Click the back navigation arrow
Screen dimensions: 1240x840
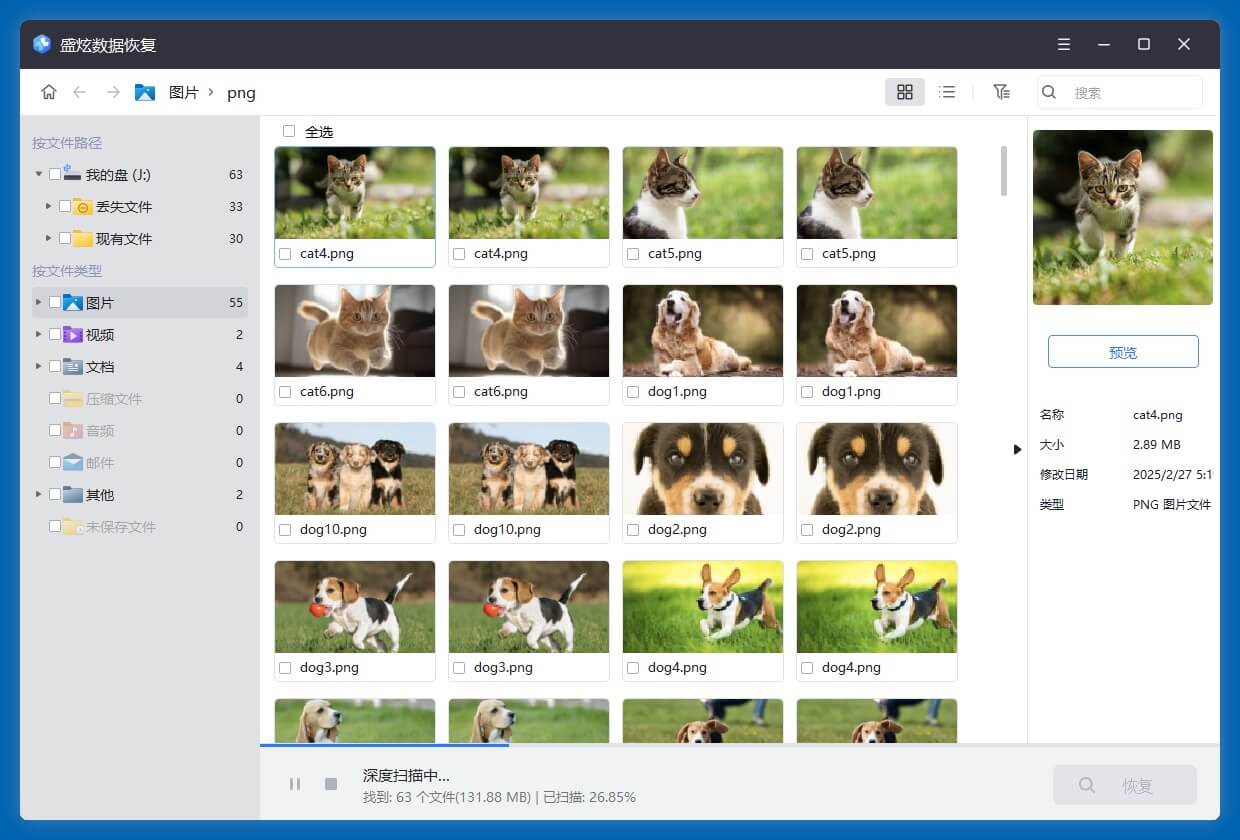click(x=79, y=92)
